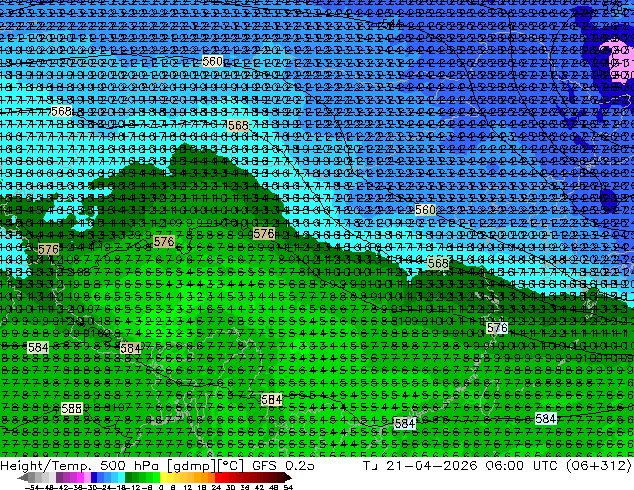
Task: Click the 560 contour label in the upper left
Action: point(212,61)
